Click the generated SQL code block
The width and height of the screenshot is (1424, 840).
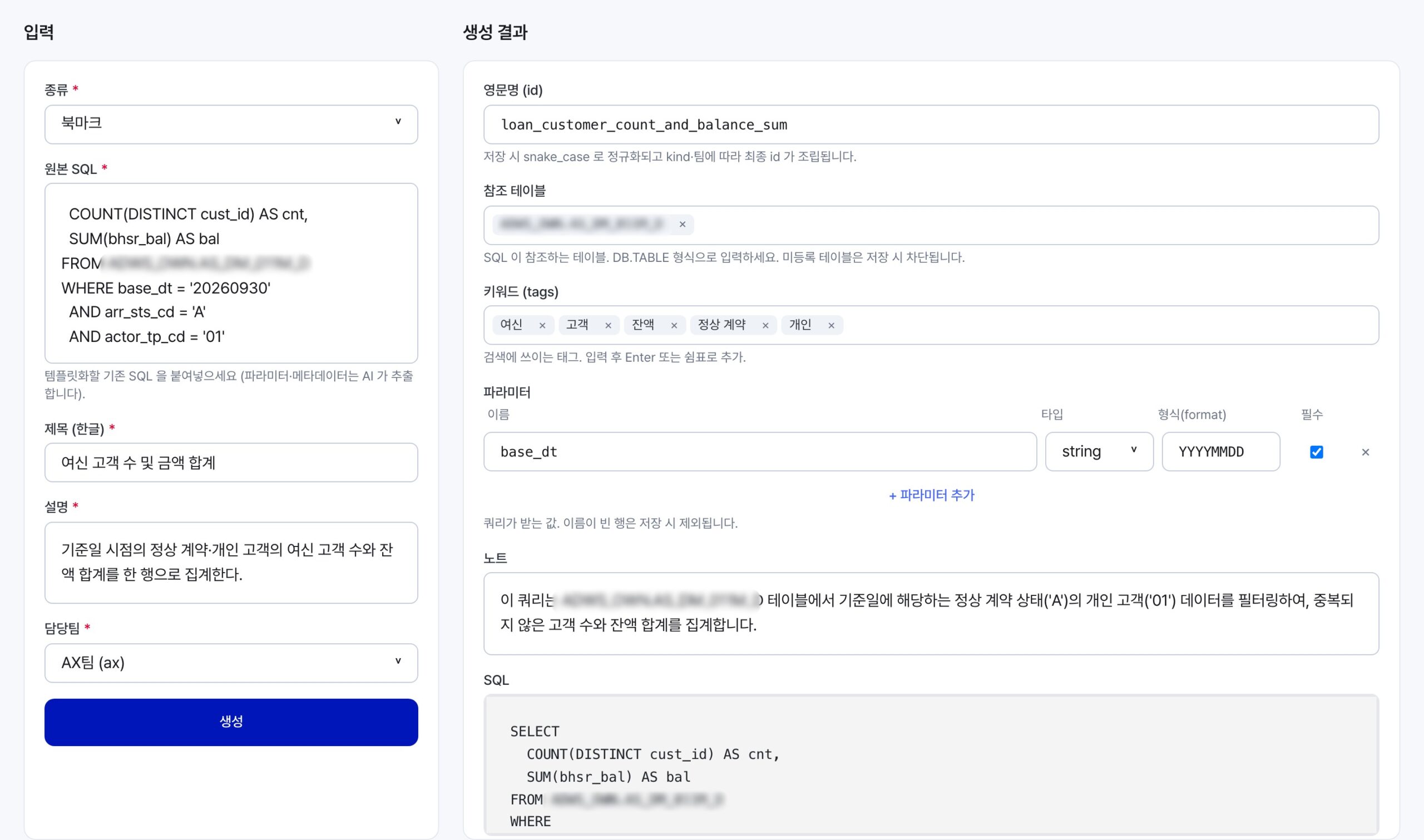[x=931, y=766]
